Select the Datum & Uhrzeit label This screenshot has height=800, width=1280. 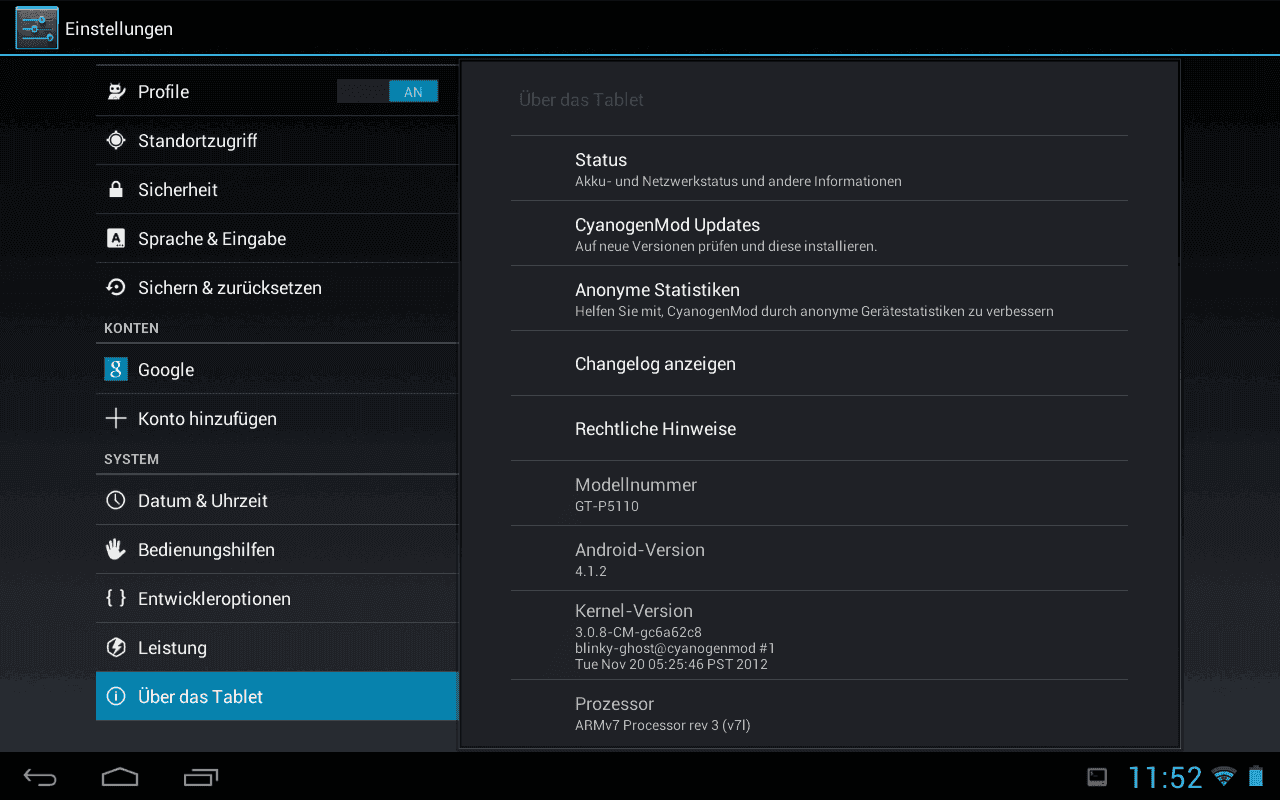(x=203, y=501)
